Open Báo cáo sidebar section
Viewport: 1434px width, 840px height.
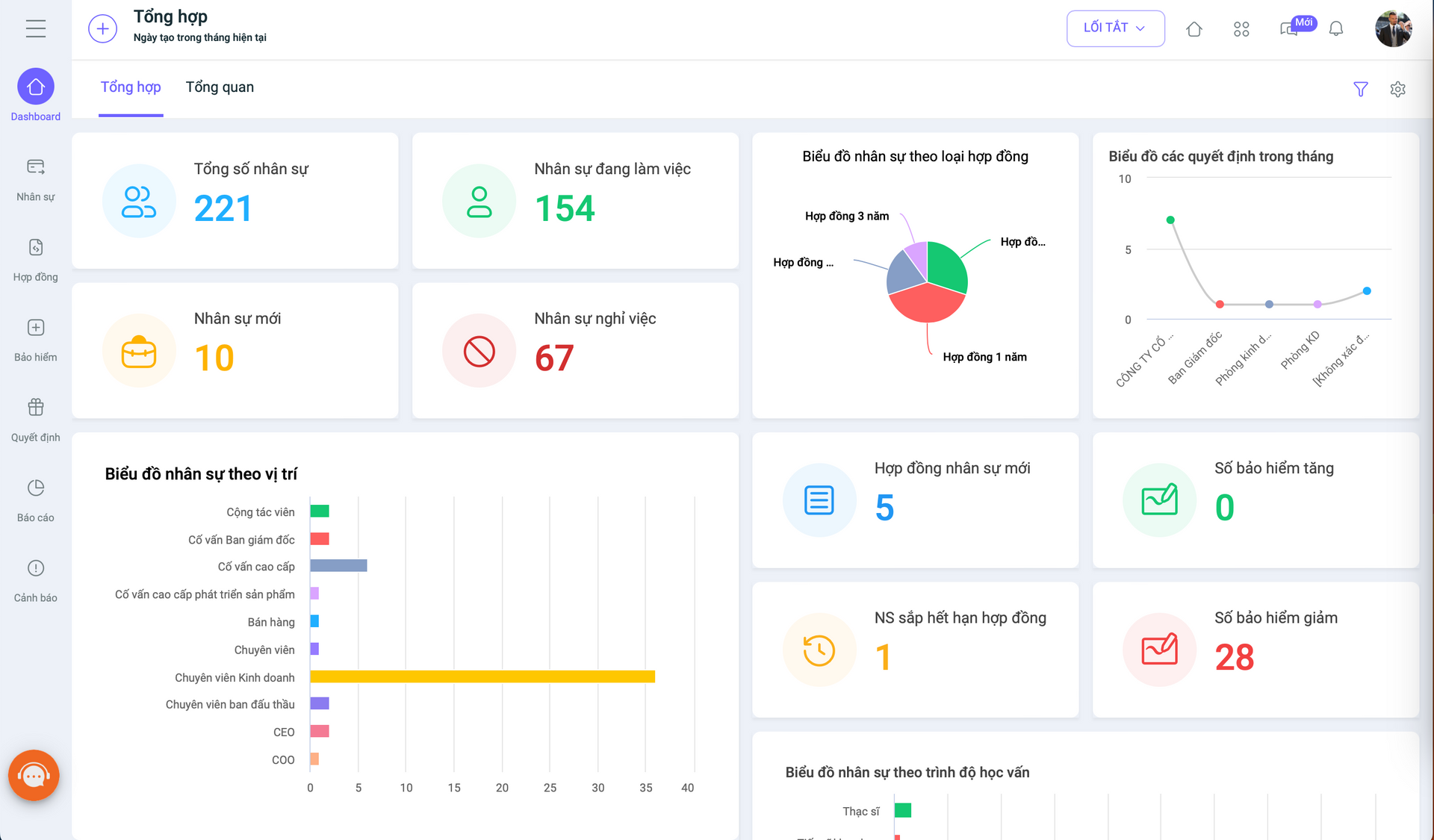coord(35,500)
